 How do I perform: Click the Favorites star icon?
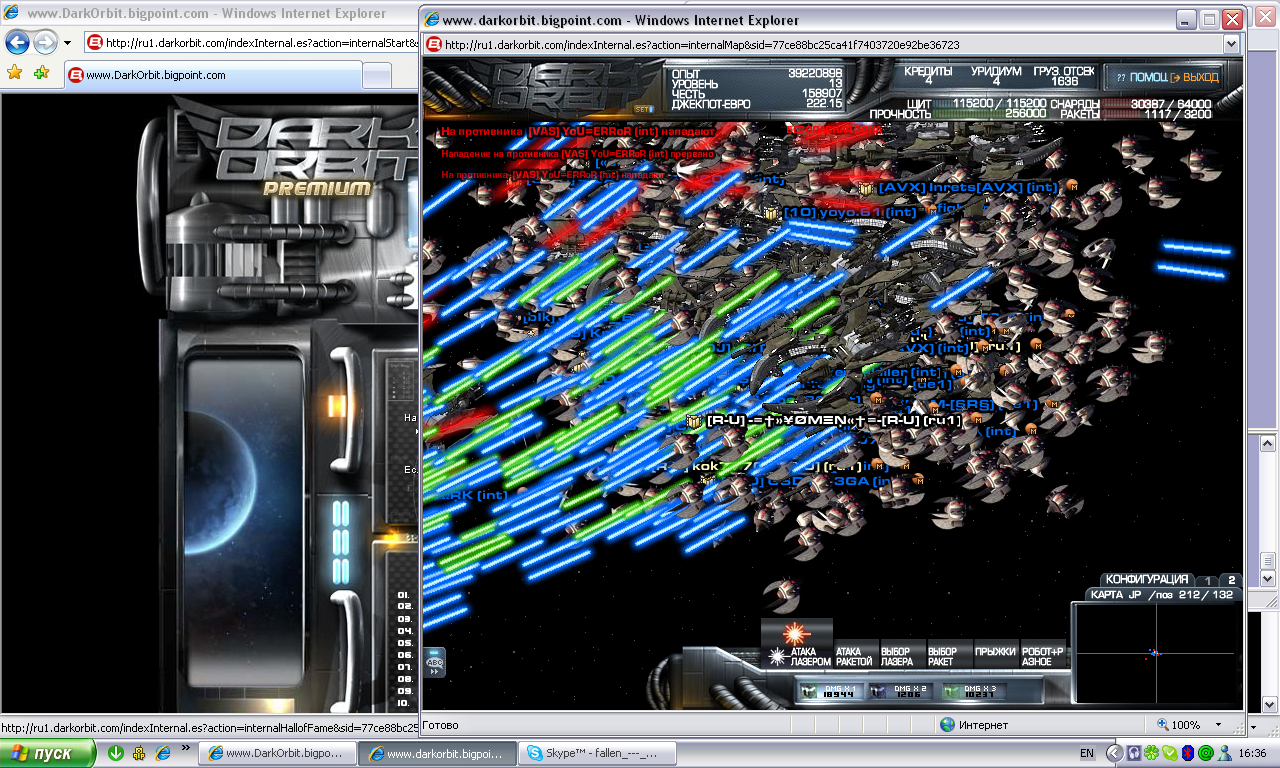(14, 73)
